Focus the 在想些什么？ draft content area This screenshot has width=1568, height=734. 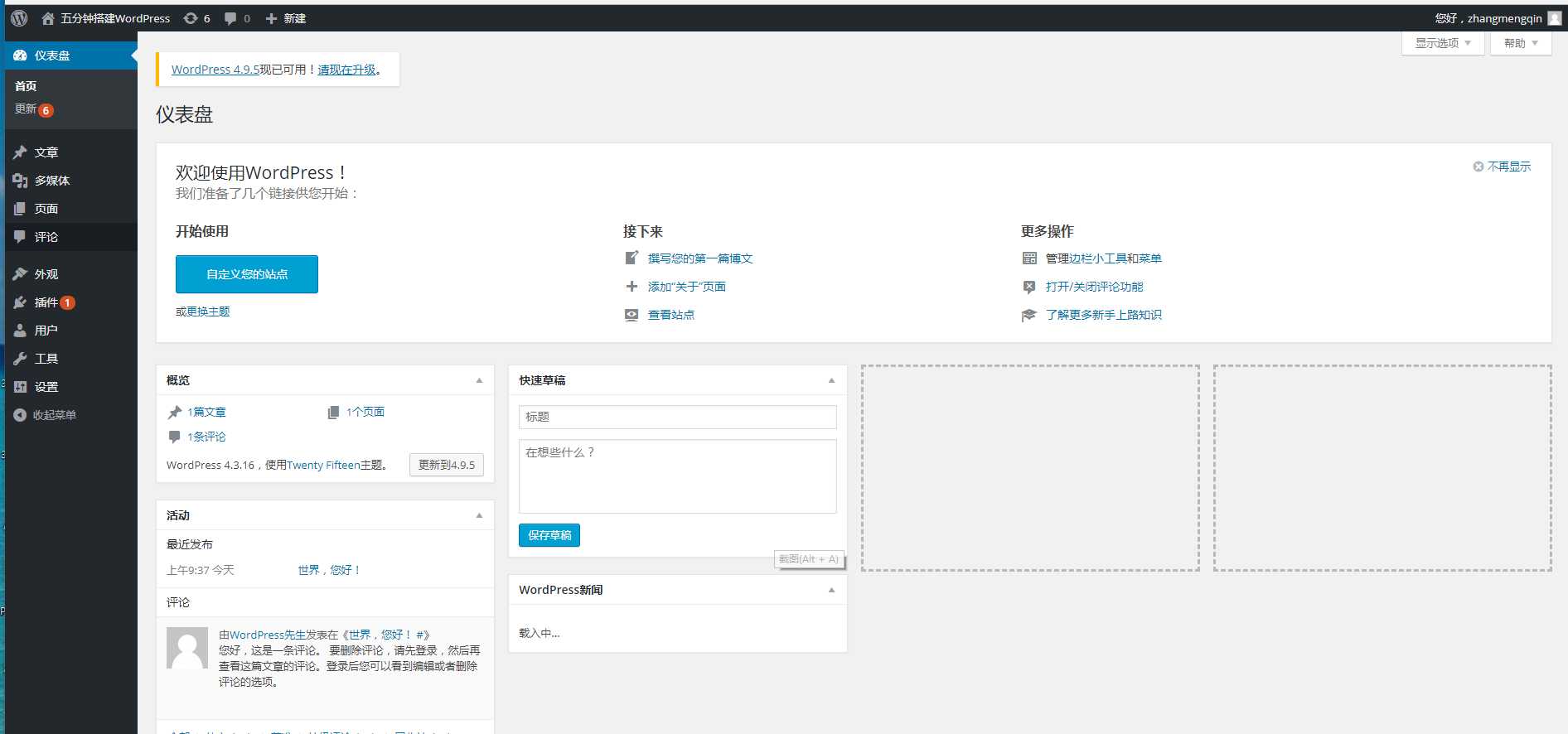(x=678, y=476)
